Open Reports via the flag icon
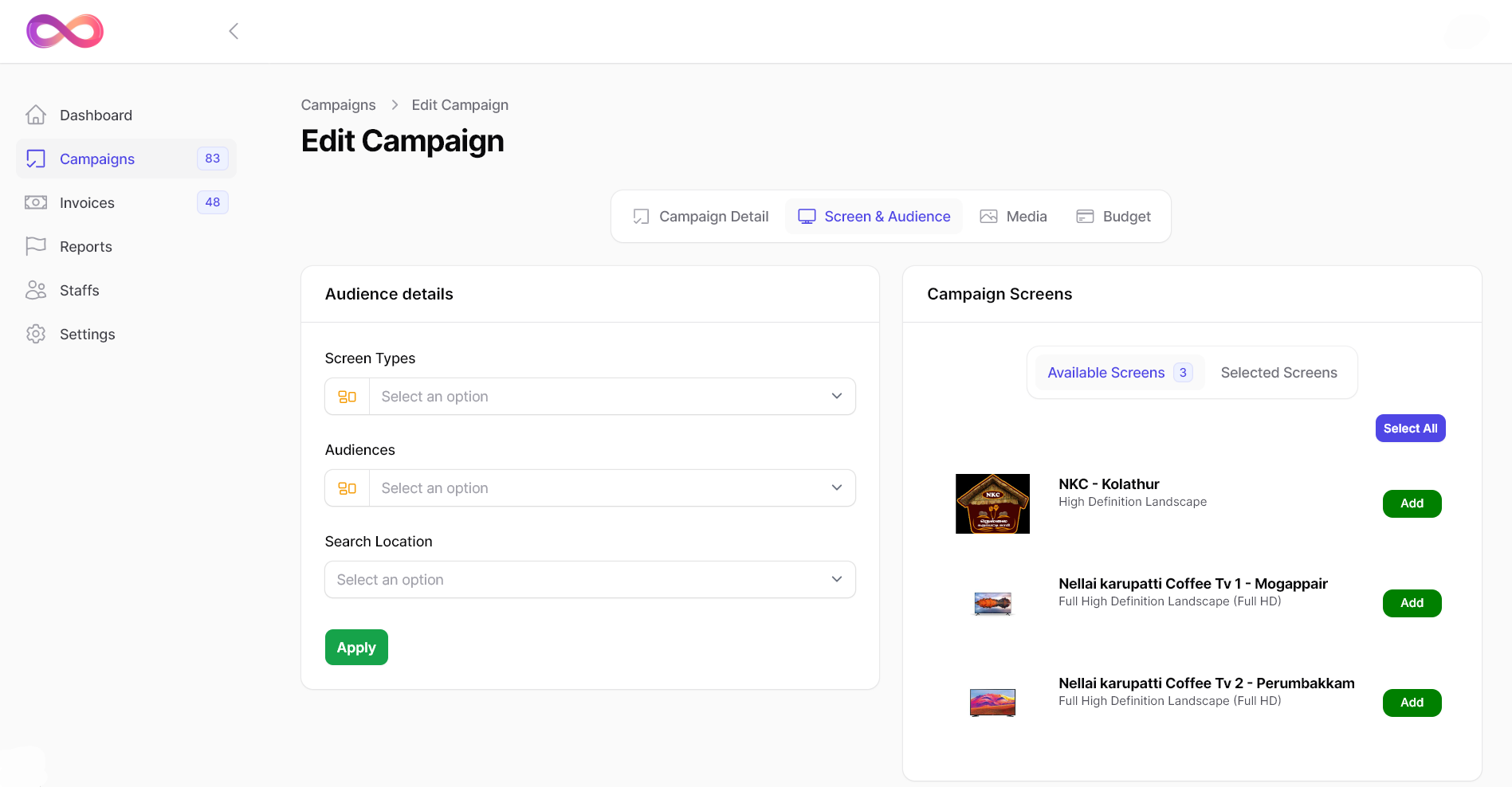1512x787 pixels. coord(36,246)
